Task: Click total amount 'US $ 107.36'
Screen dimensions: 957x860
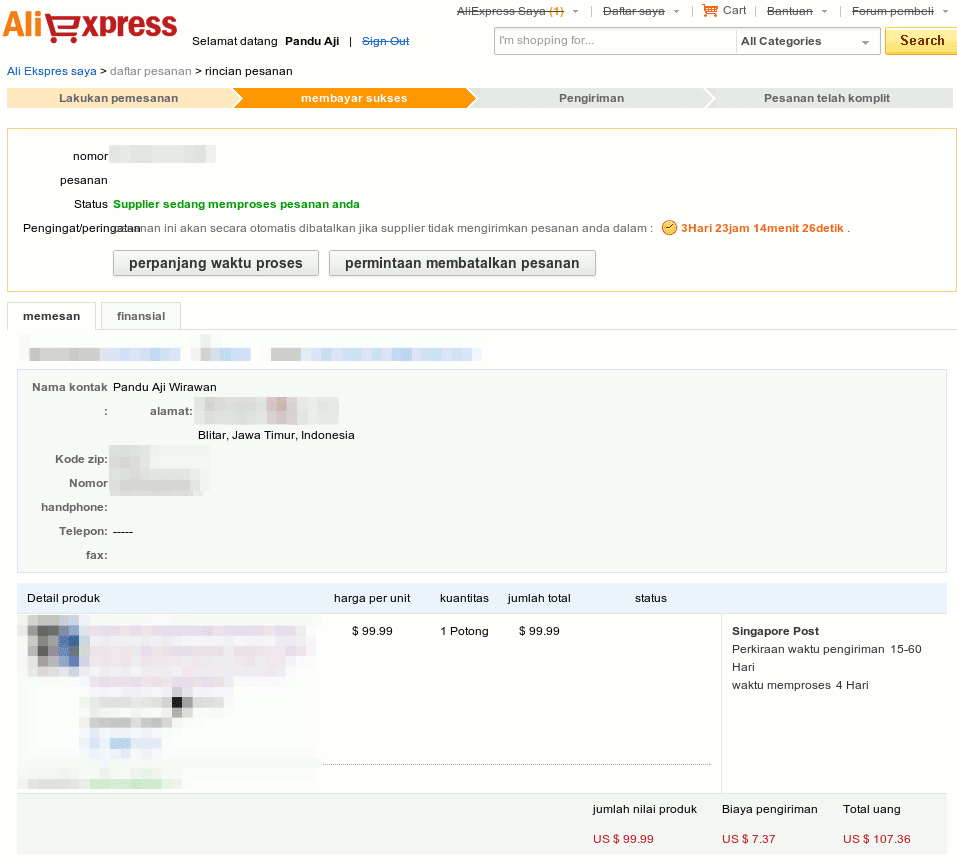Action: coord(876,839)
